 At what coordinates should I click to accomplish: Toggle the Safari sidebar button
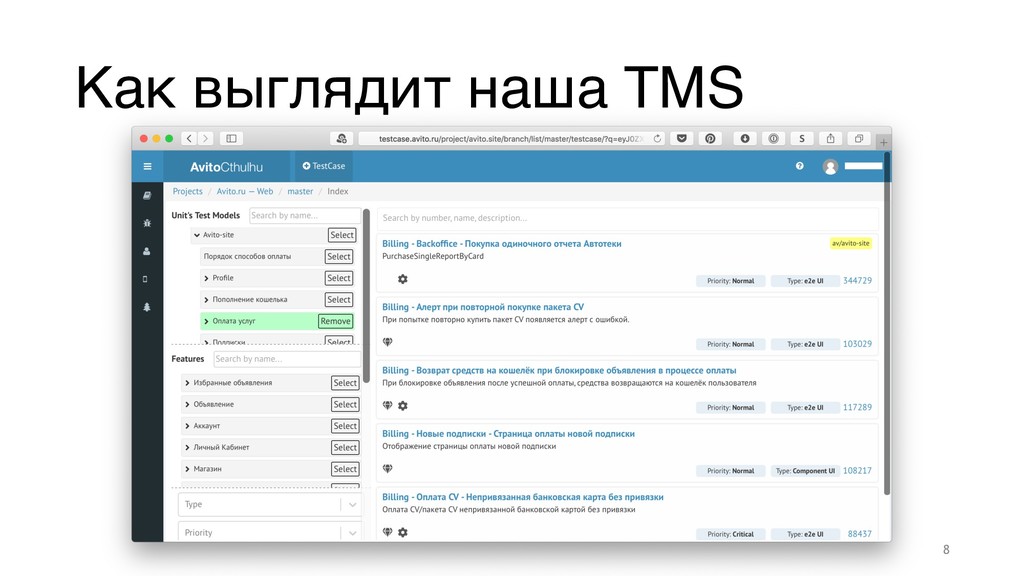point(231,138)
